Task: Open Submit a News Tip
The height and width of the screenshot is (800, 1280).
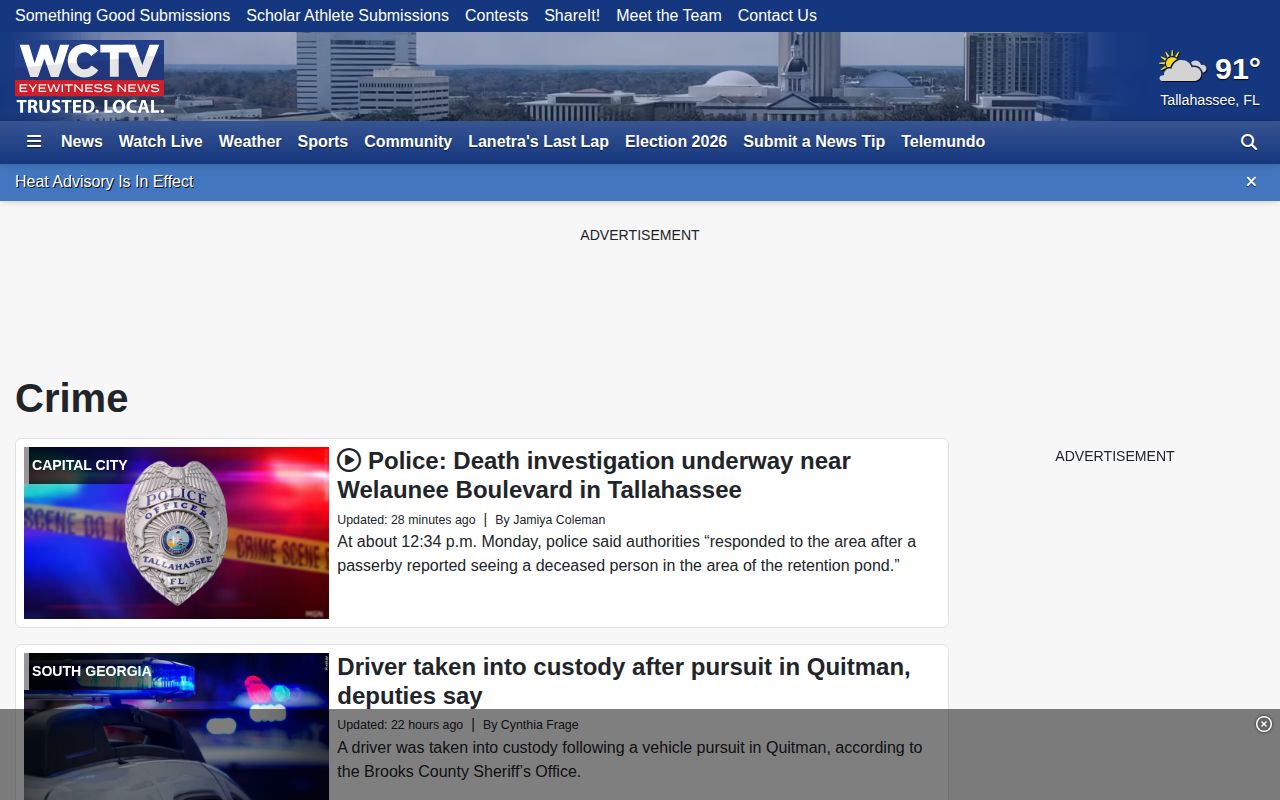Action: click(x=814, y=142)
